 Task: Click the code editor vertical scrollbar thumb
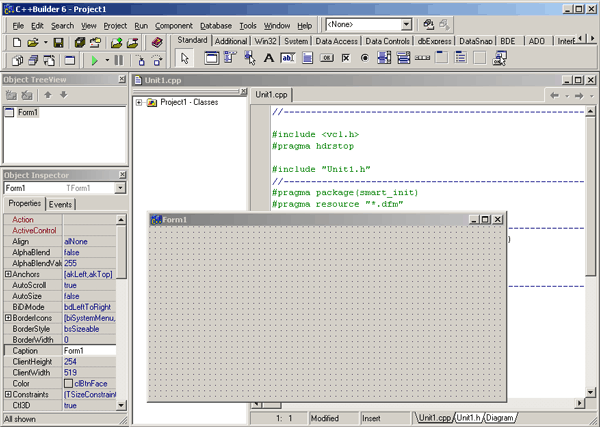[590, 196]
